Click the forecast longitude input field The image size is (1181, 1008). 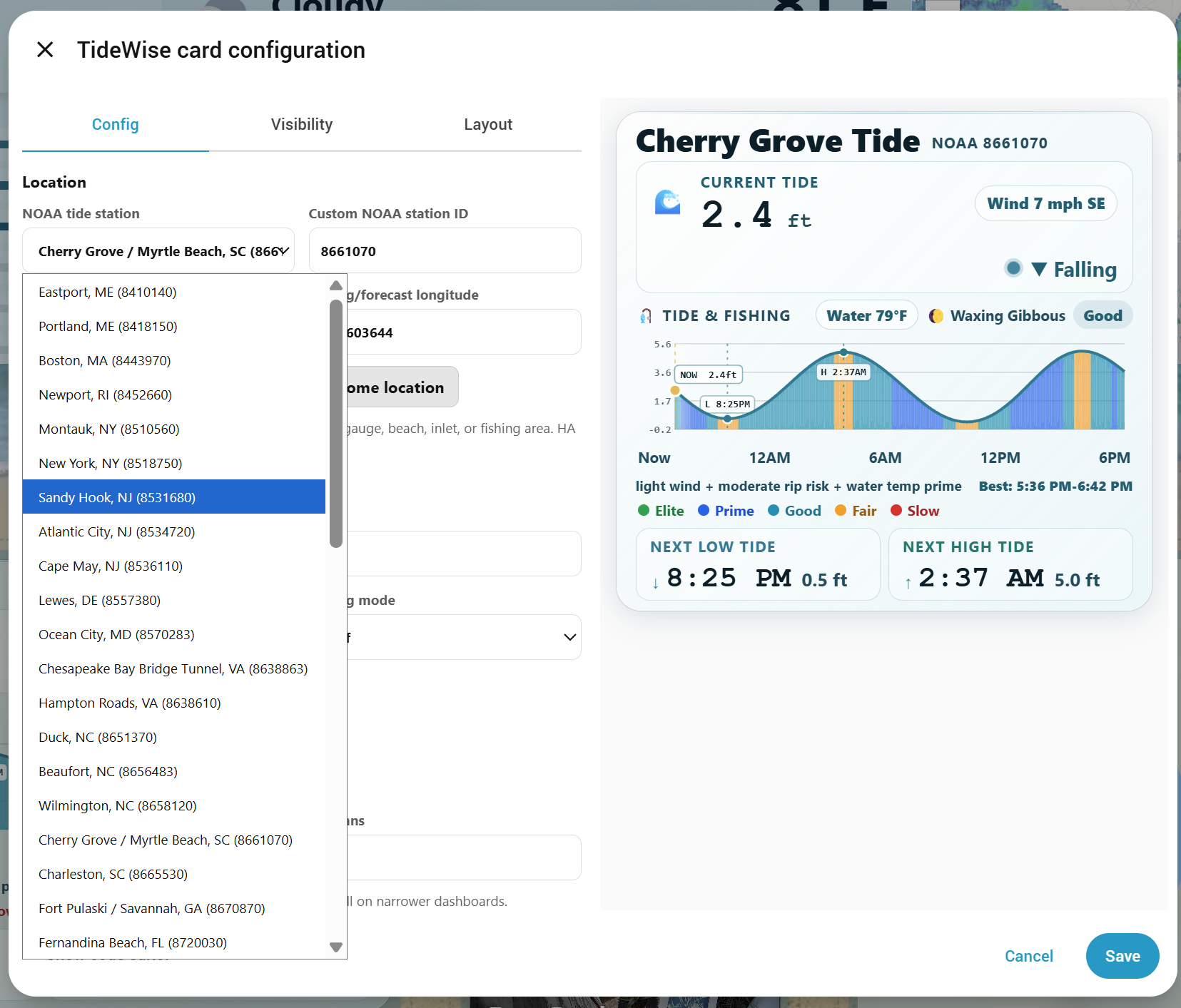click(x=464, y=332)
